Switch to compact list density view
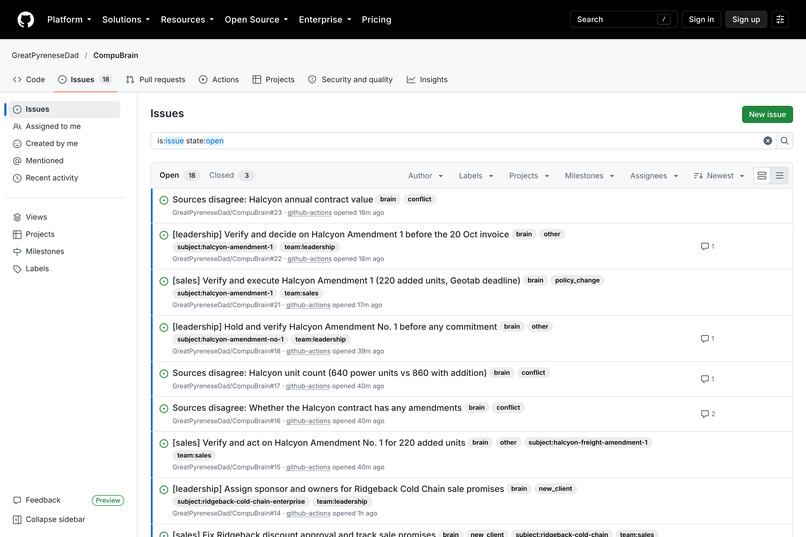Screen dimensions: 806x537 [779, 176]
